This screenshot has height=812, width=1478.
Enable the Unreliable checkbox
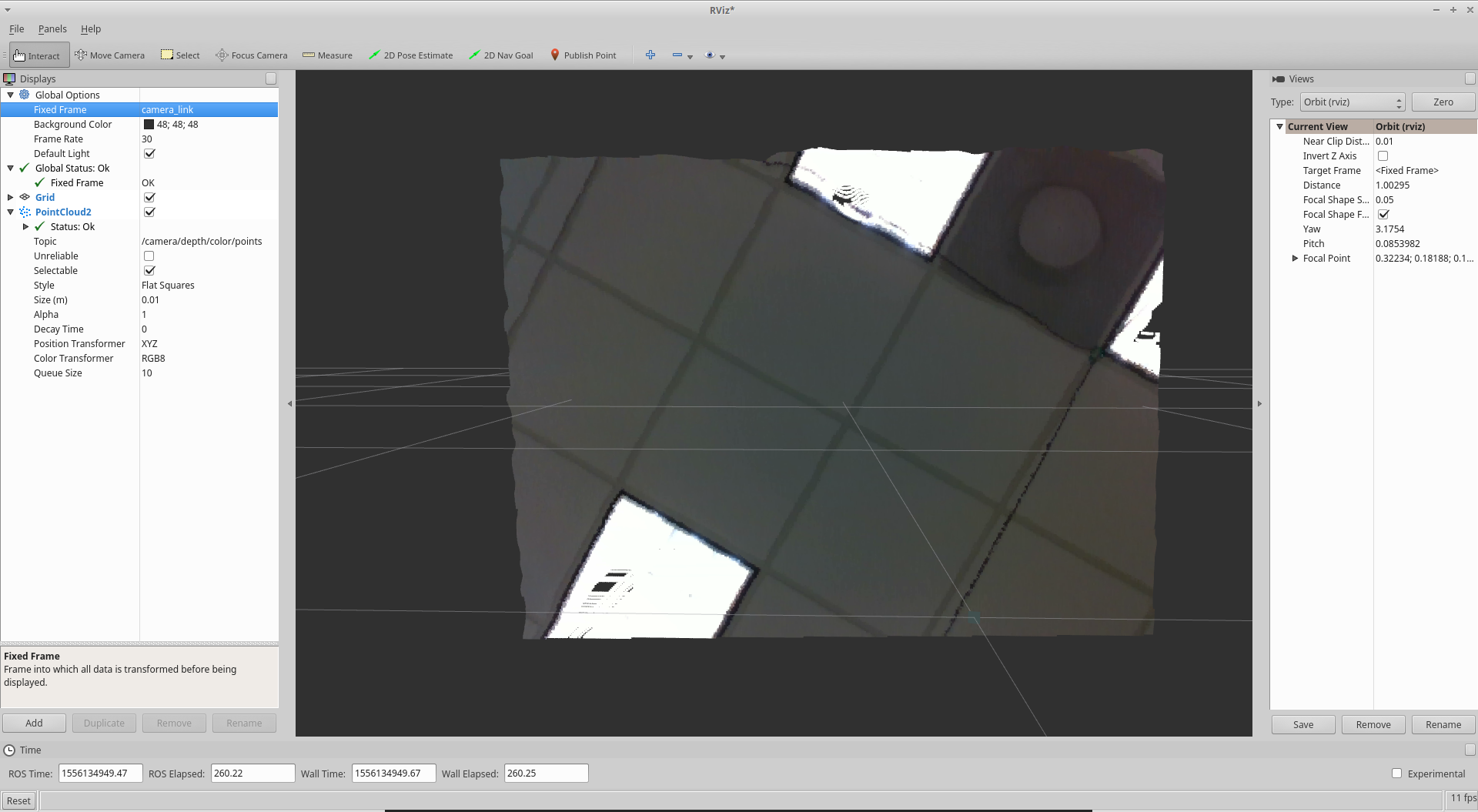[149, 256]
